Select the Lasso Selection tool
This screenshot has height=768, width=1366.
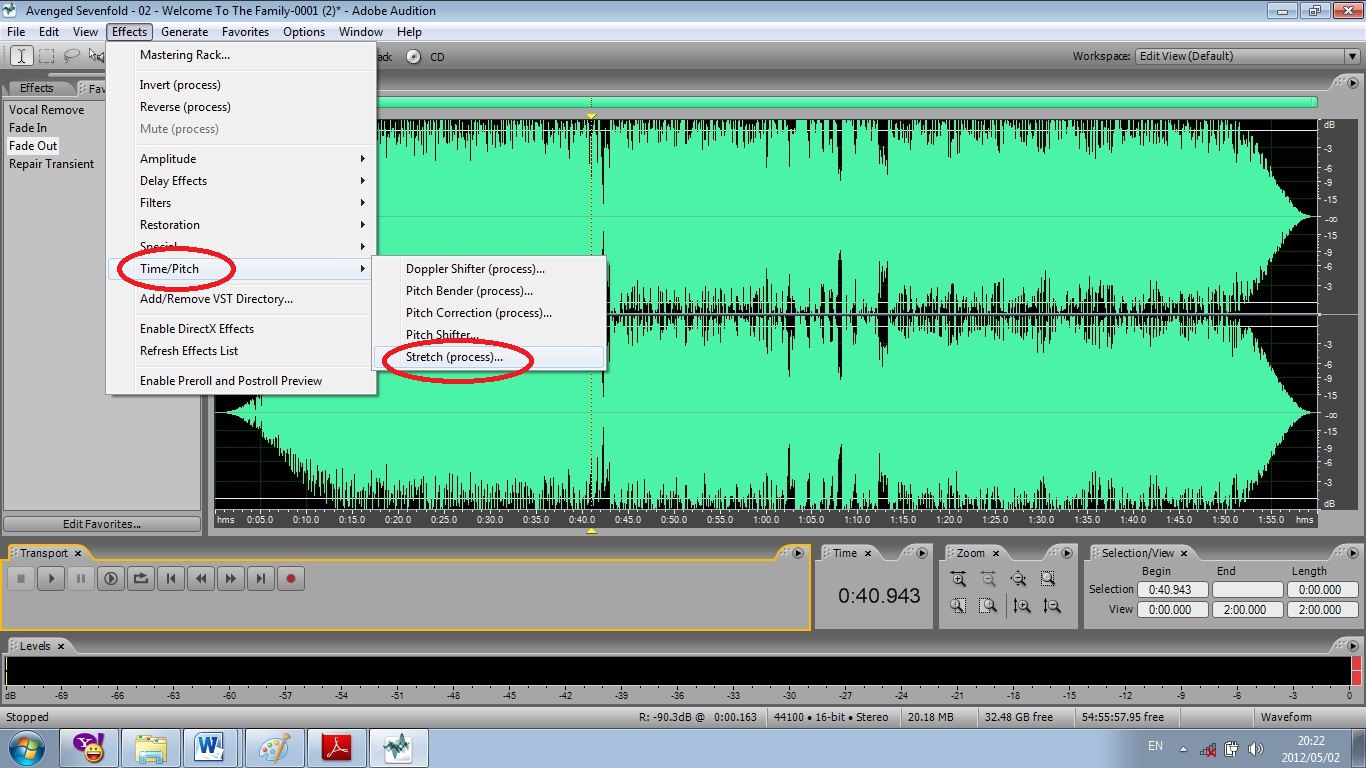point(72,56)
